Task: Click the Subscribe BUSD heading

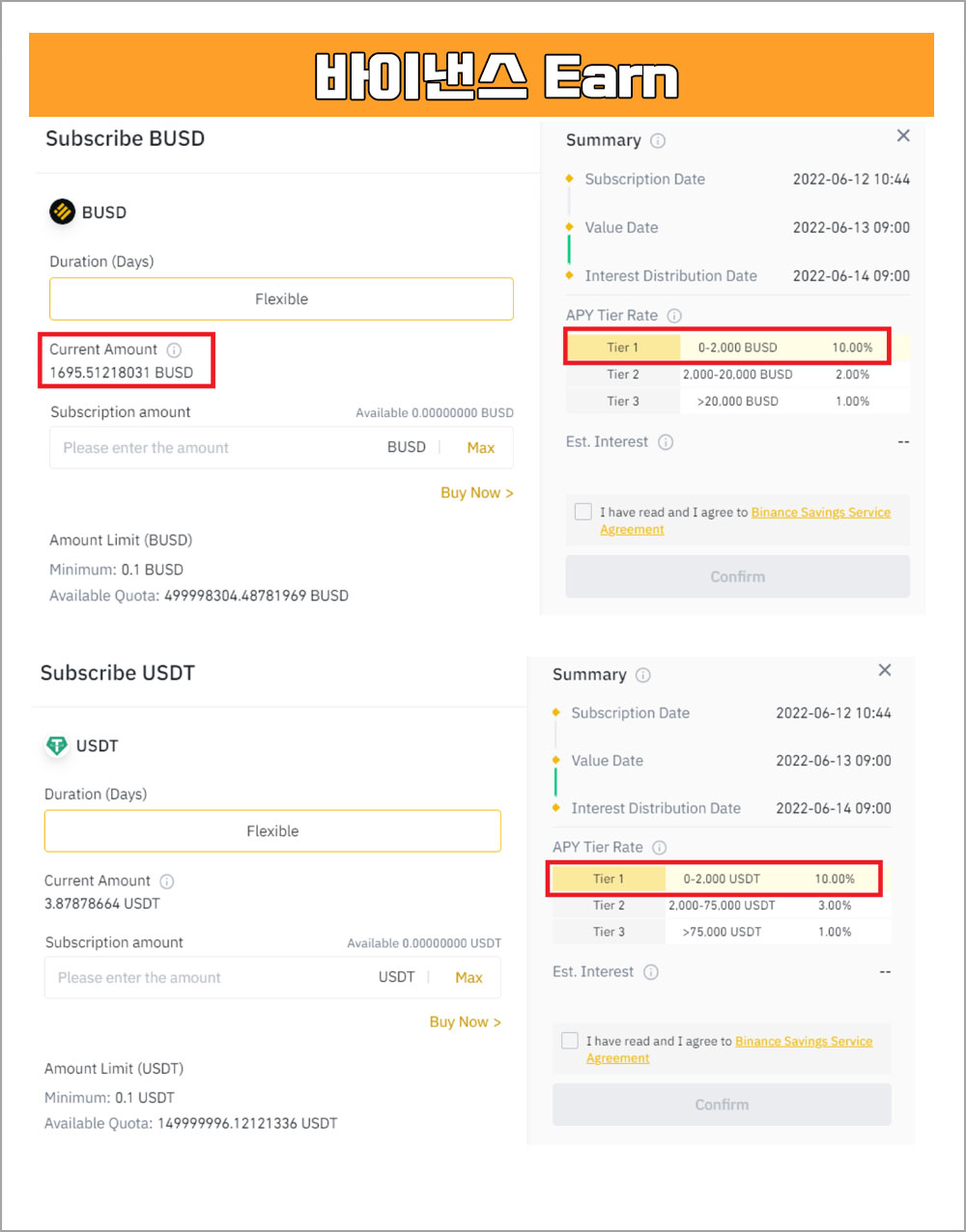Action: [126, 139]
